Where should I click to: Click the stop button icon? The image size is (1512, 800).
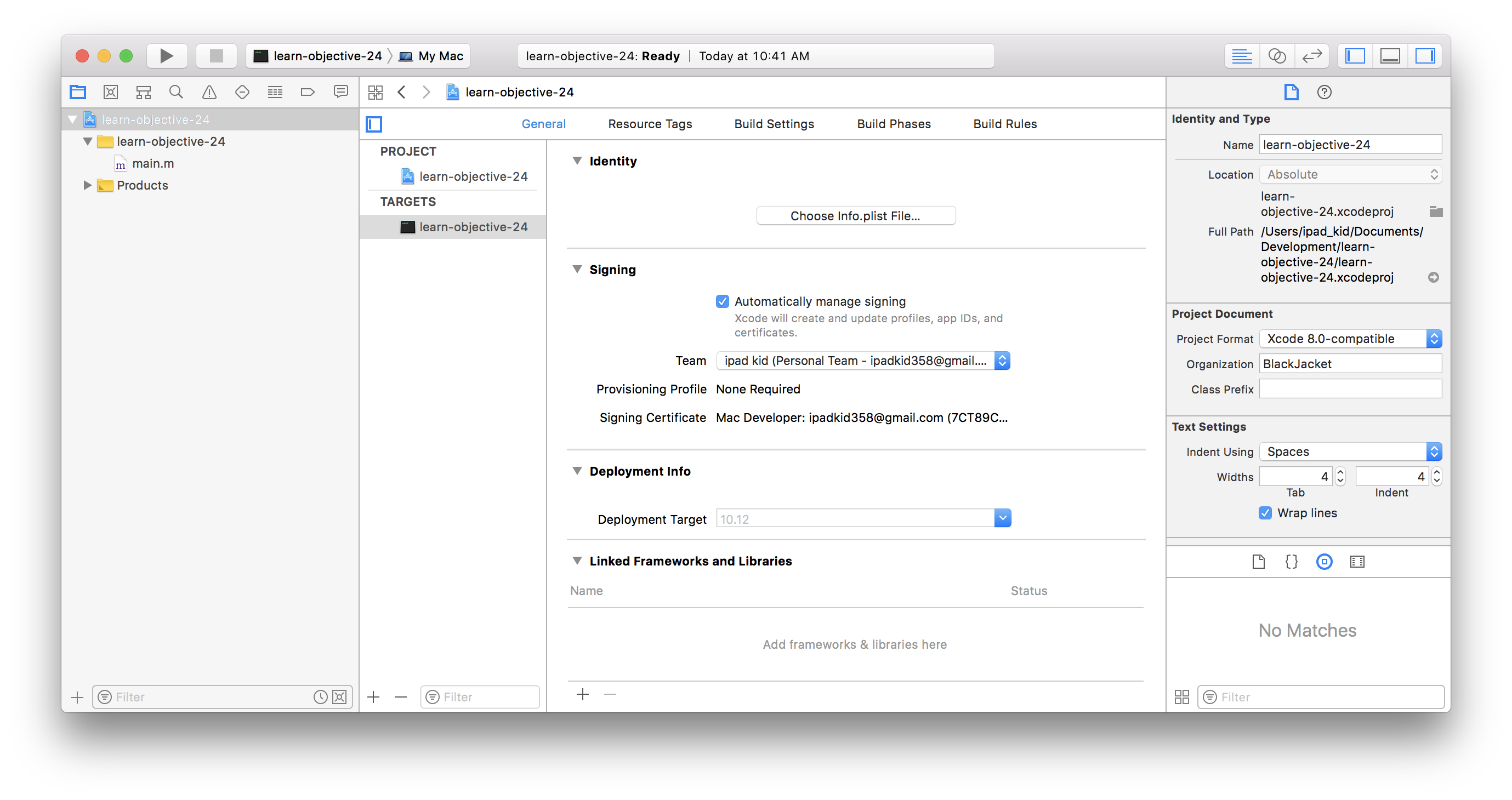point(214,56)
